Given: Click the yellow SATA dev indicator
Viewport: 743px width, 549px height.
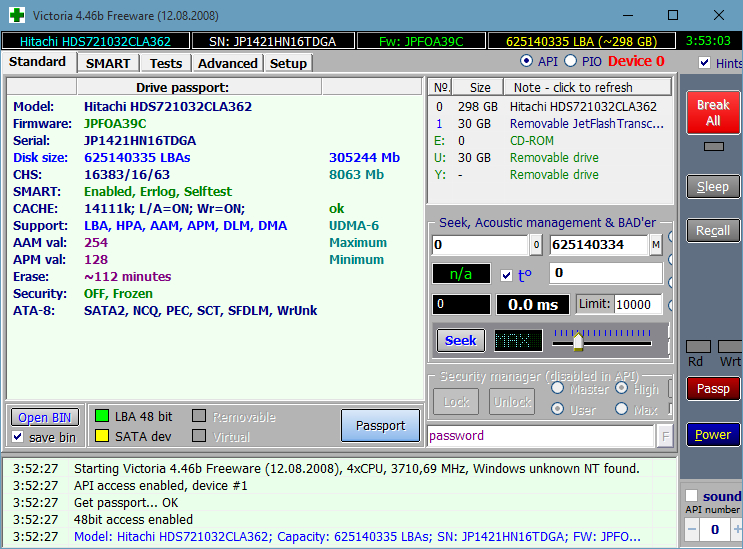Looking at the screenshot, I should click(x=102, y=436).
